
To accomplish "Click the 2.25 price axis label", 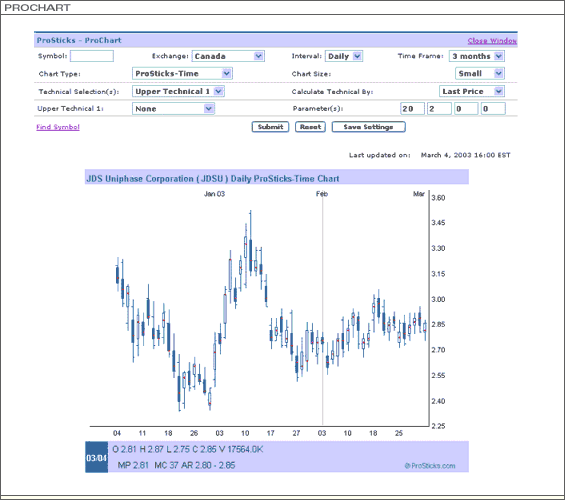I will pyautogui.click(x=438, y=426).
